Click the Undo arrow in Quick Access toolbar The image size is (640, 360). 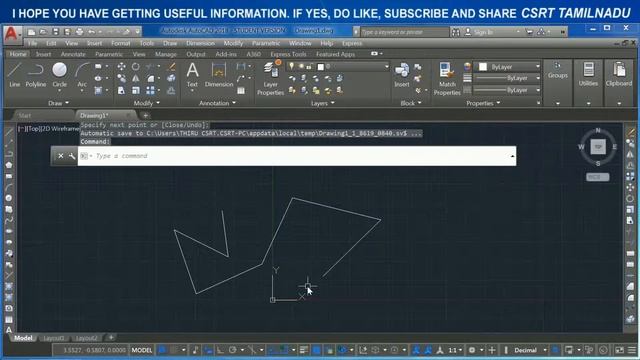(x=91, y=32)
